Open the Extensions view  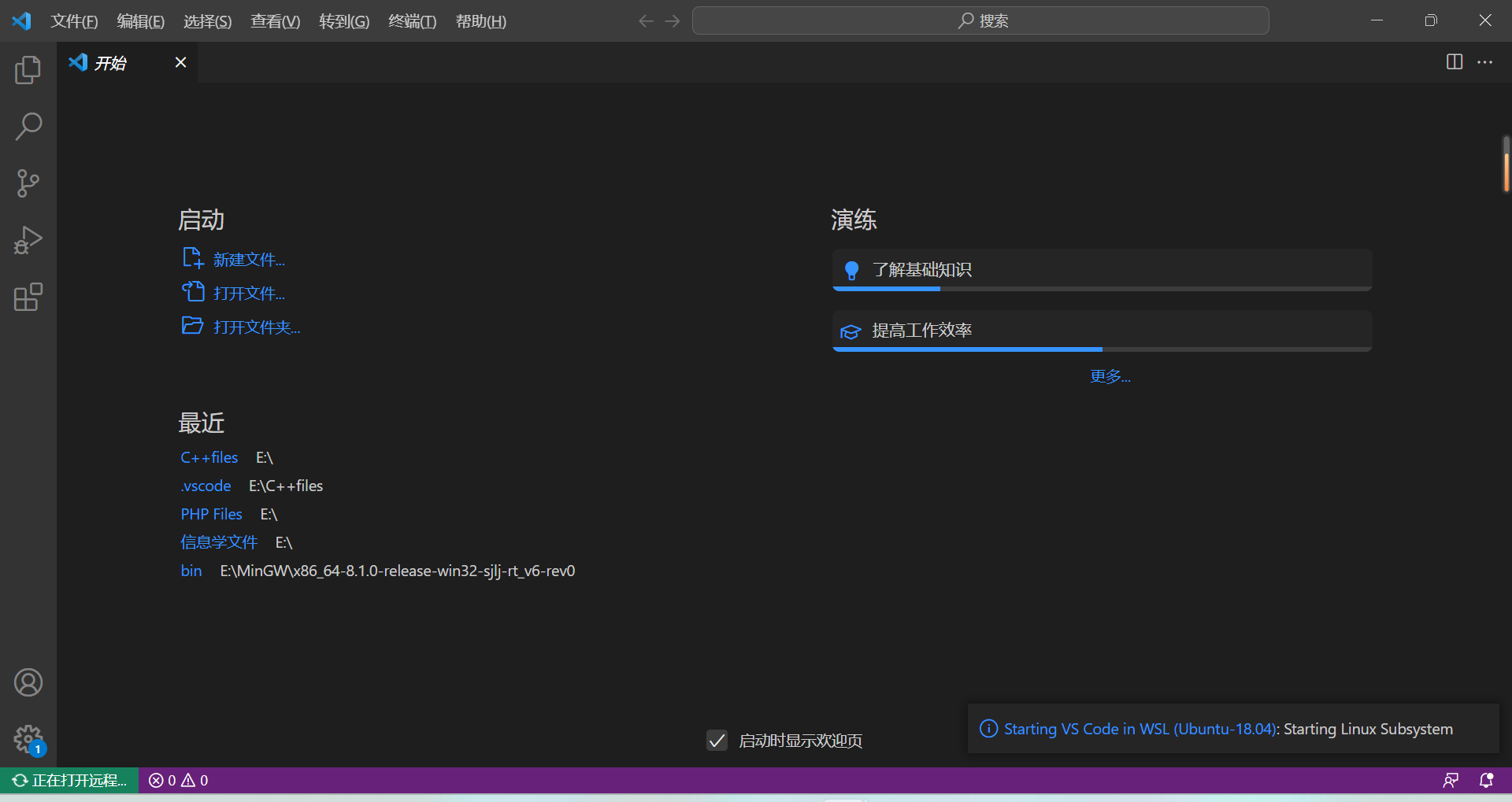pos(28,297)
